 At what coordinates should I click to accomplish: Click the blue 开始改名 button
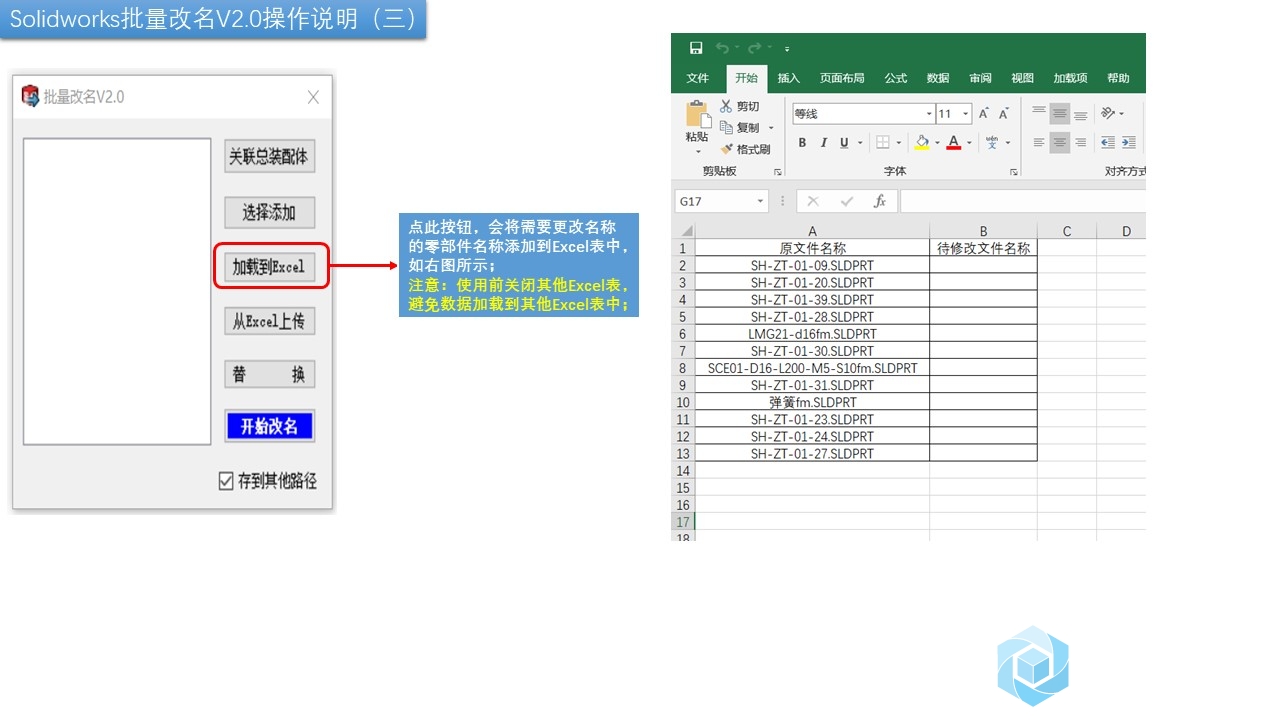point(269,426)
